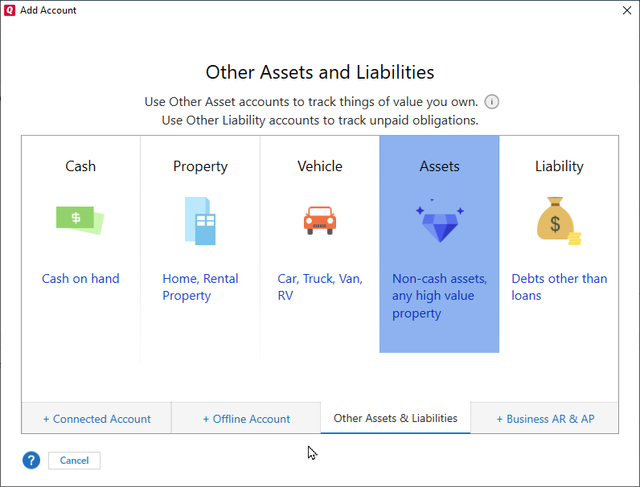Choose the blue diamond Assets icon

[x=439, y=222]
